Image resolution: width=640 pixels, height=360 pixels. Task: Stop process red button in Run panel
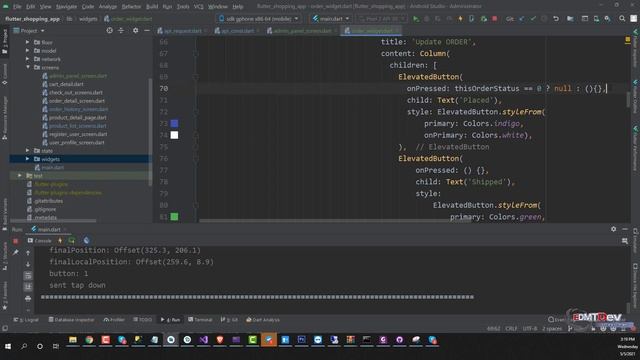pyautogui.click(x=16, y=241)
